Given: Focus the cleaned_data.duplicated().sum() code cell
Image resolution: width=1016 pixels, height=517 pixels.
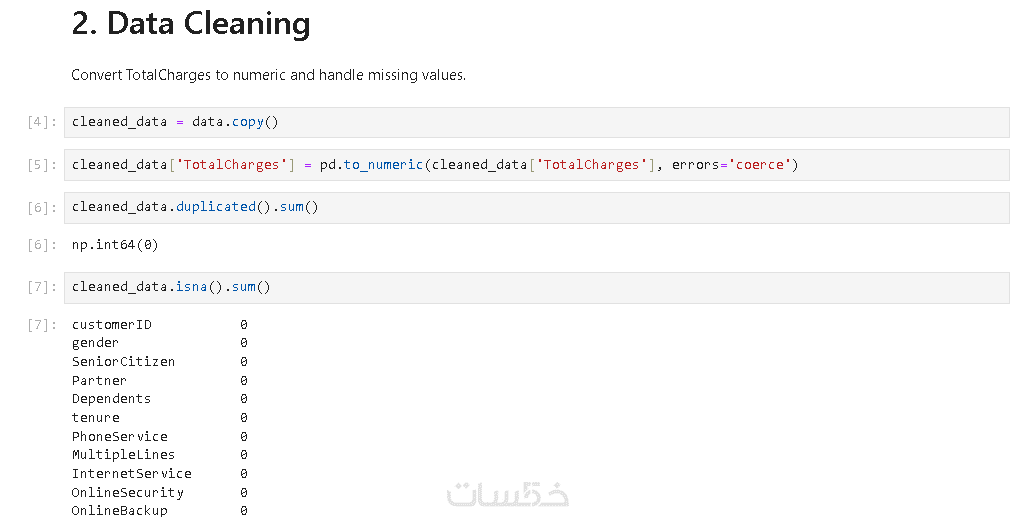Looking at the screenshot, I should (x=536, y=207).
